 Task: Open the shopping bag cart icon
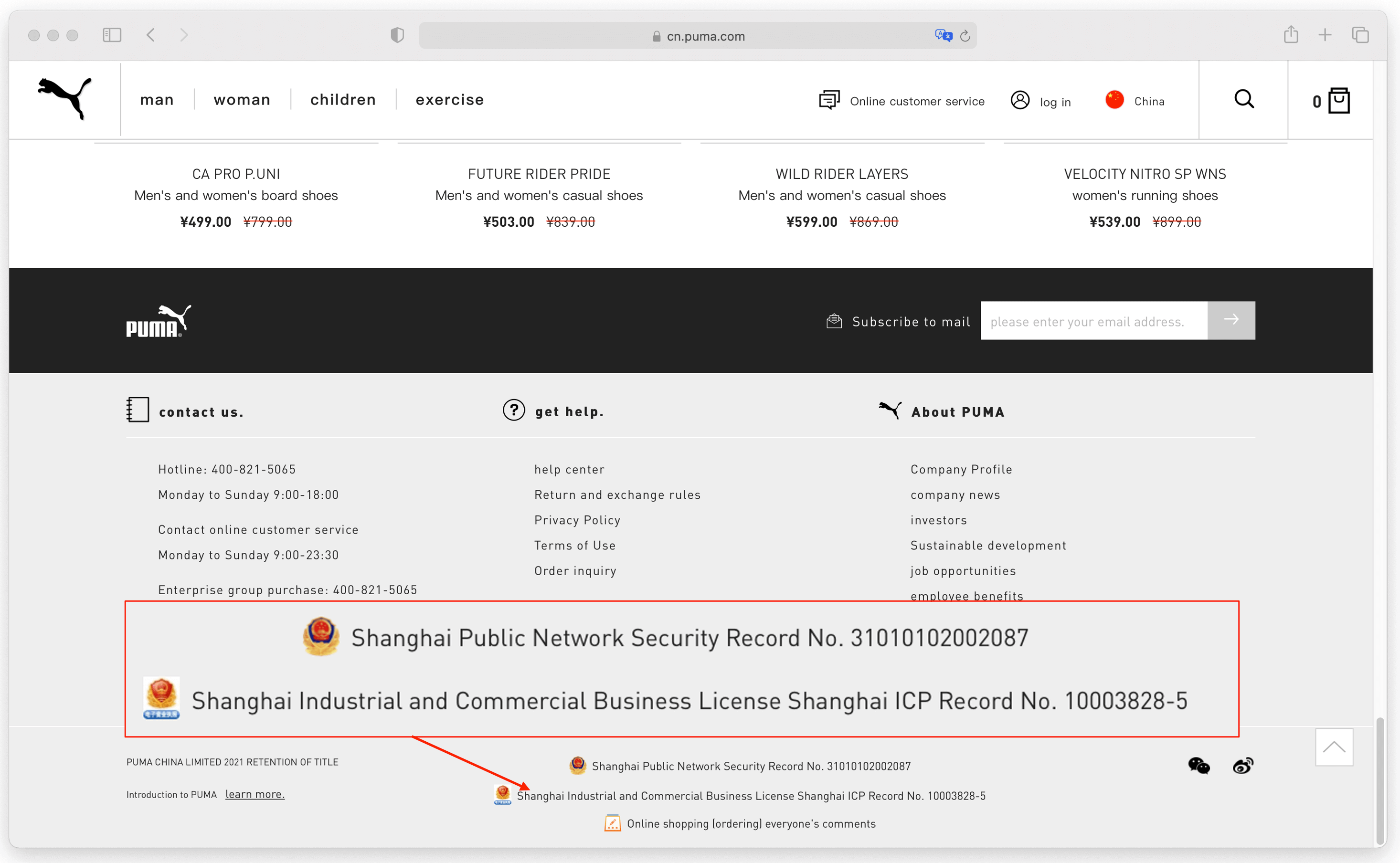click(x=1338, y=101)
